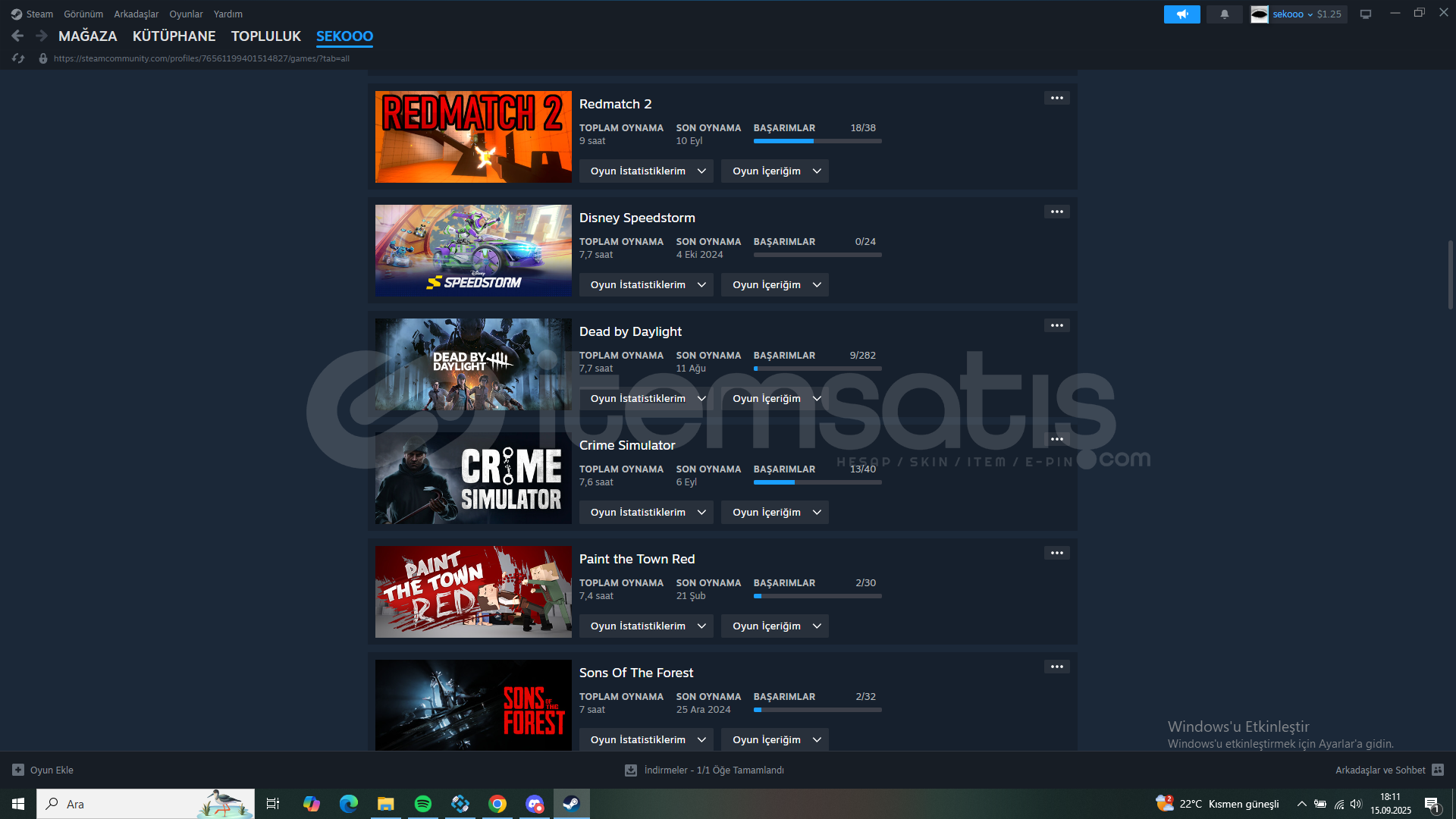Image resolution: width=1456 pixels, height=819 pixels.
Task: Launch Microsoft Edge from the taskbar
Action: pos(349,804)
